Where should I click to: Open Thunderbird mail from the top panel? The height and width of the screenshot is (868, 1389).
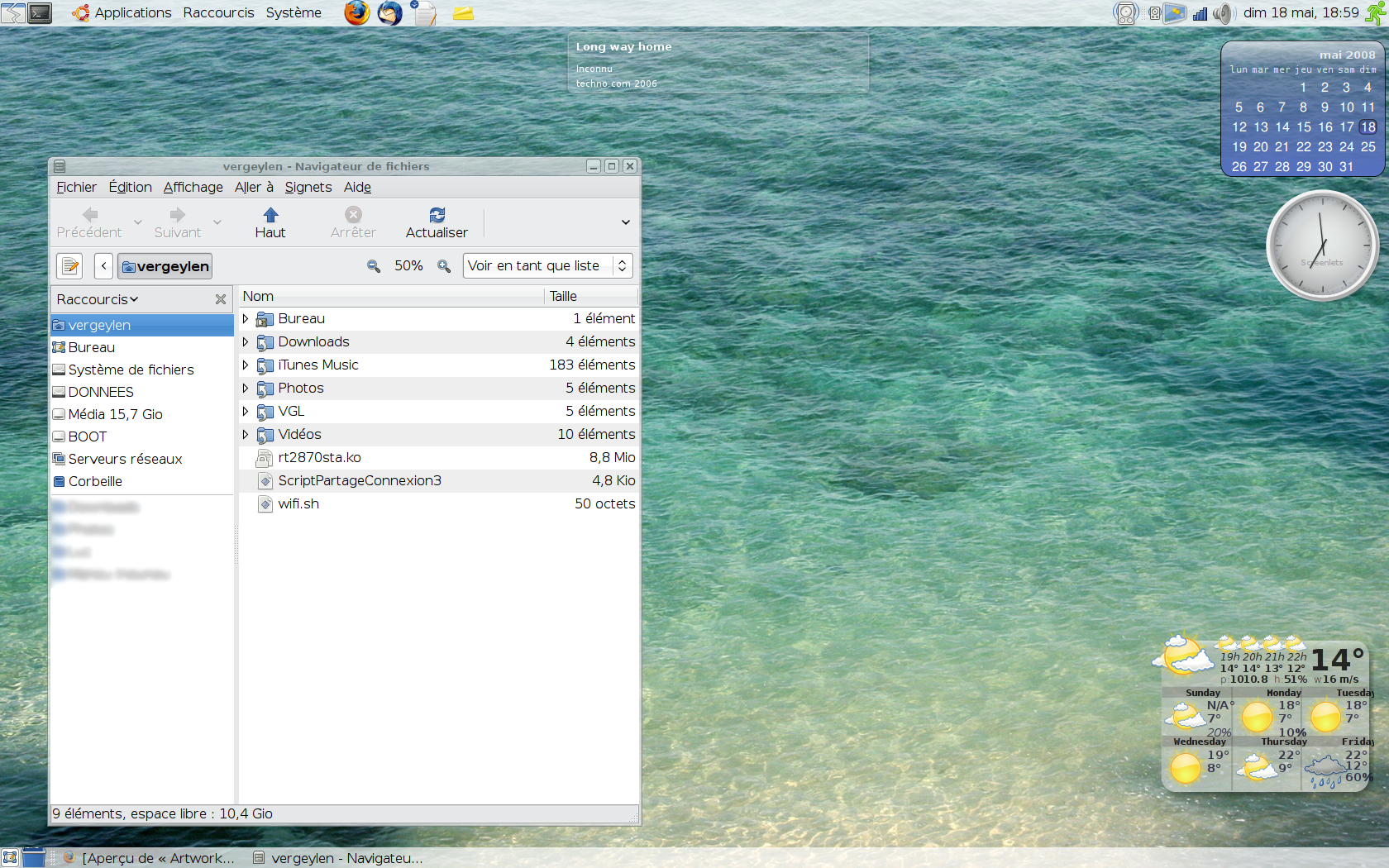point(389,13)
